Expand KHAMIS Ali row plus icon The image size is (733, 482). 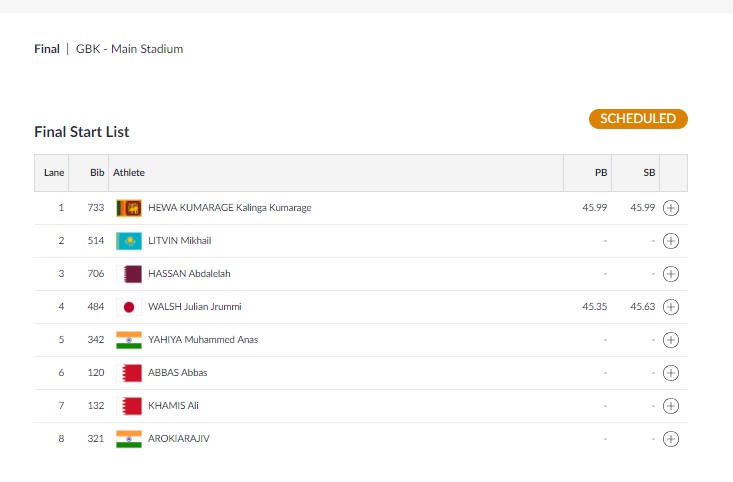pyautogui.click(x=670, y=406)
